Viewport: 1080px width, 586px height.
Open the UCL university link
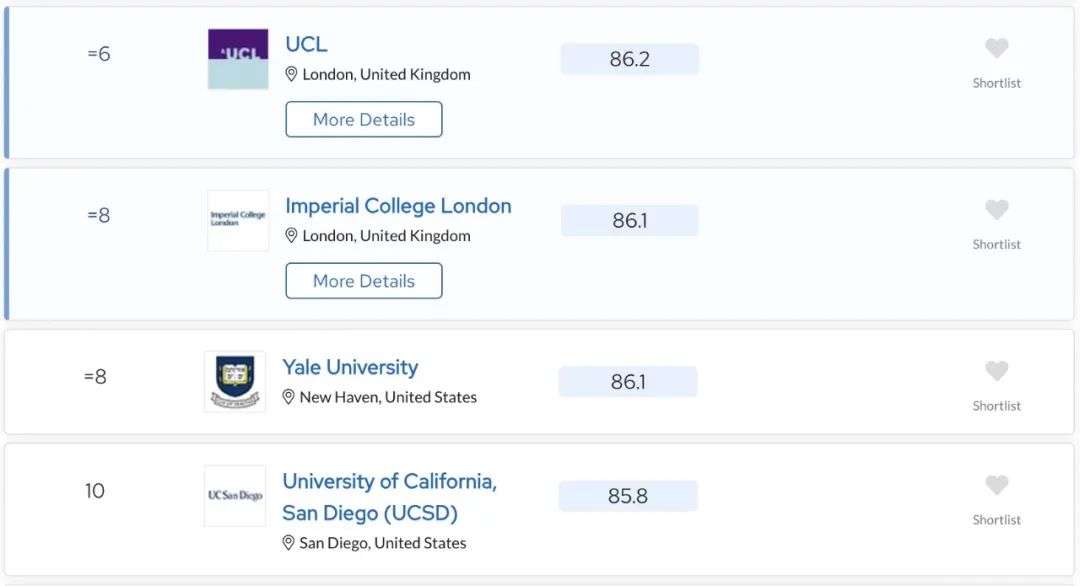point(306,44)
